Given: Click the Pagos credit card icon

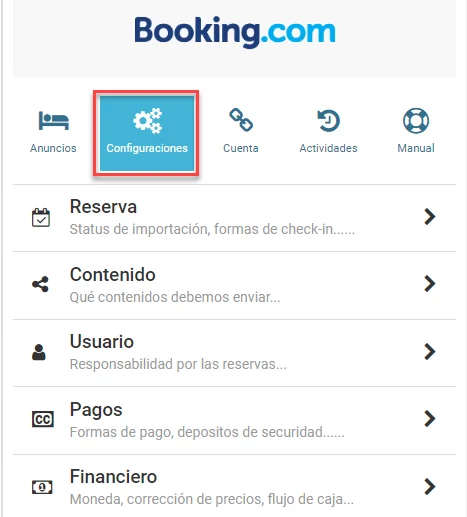Looking at the screenshot, I should click(43, 419).
